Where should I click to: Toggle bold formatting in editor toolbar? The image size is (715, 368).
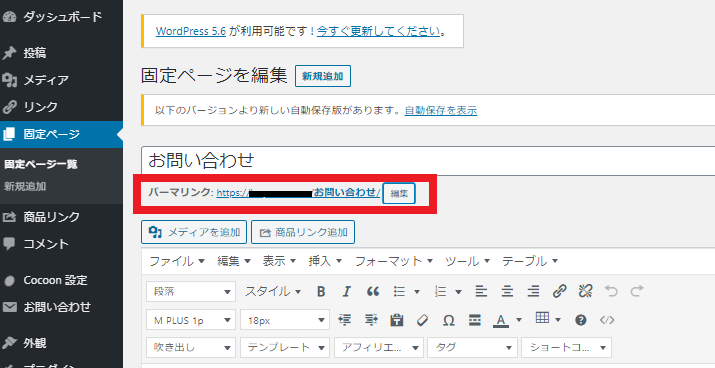321,291
